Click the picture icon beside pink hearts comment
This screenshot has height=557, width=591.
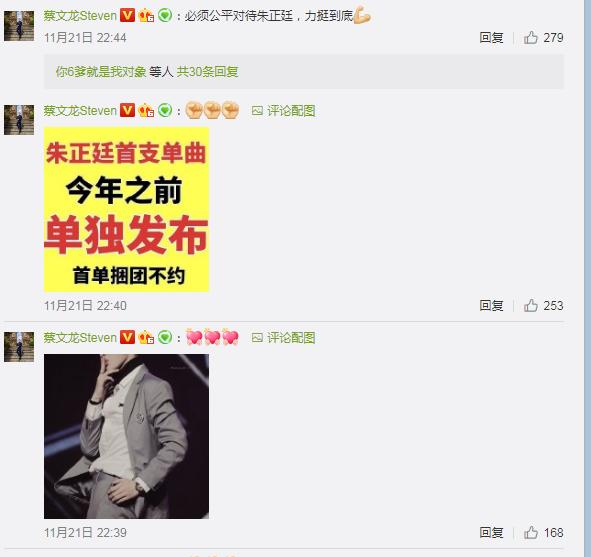tap(257, 338)
